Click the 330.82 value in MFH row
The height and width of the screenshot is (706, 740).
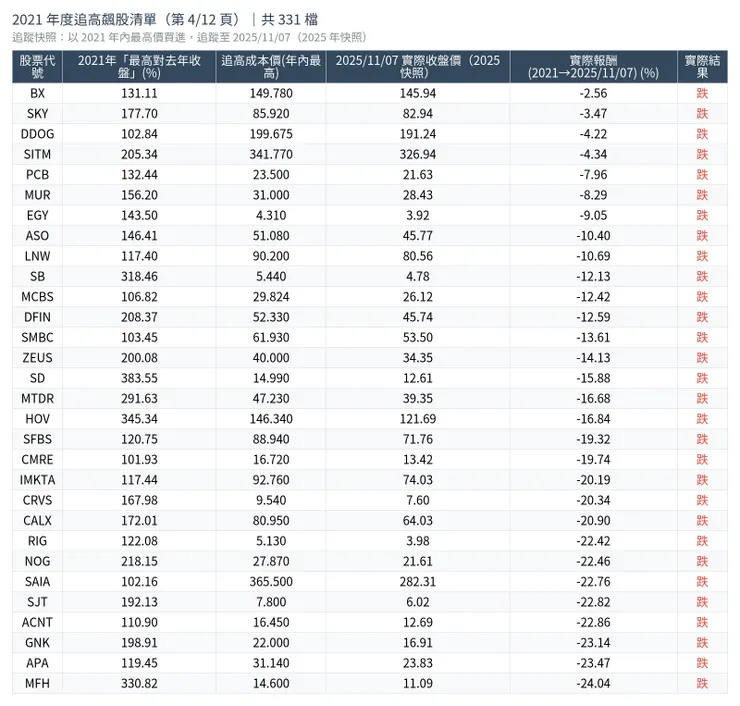pos(139,683)
